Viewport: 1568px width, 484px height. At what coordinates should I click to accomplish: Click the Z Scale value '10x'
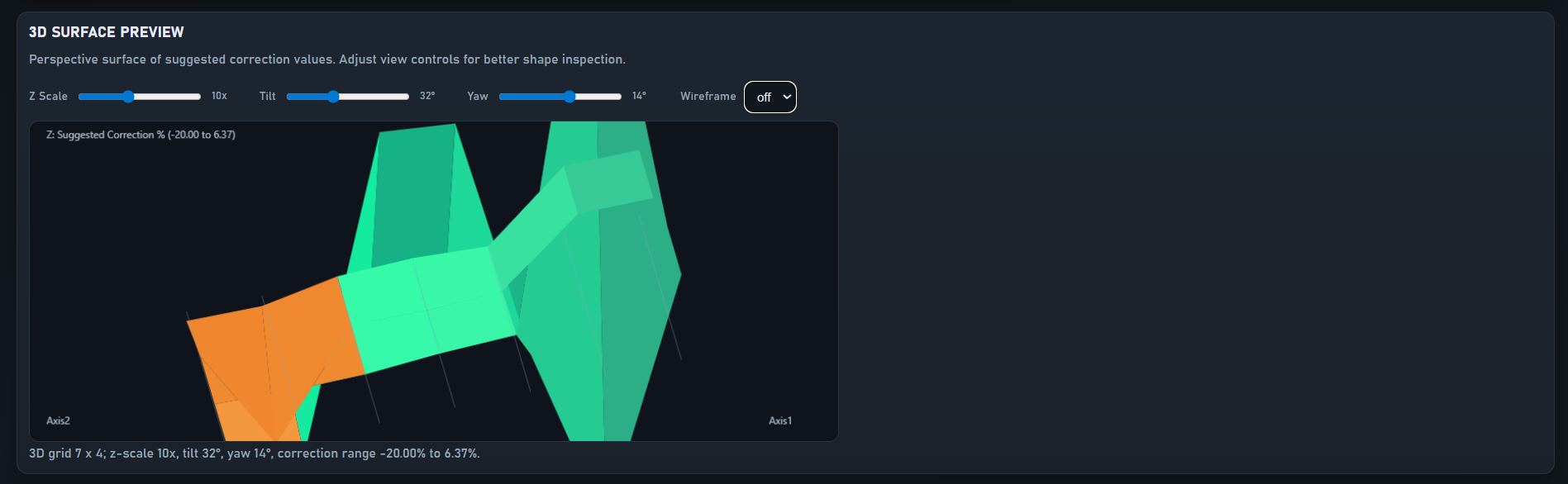pyautogui.click(x=219, y=96)
